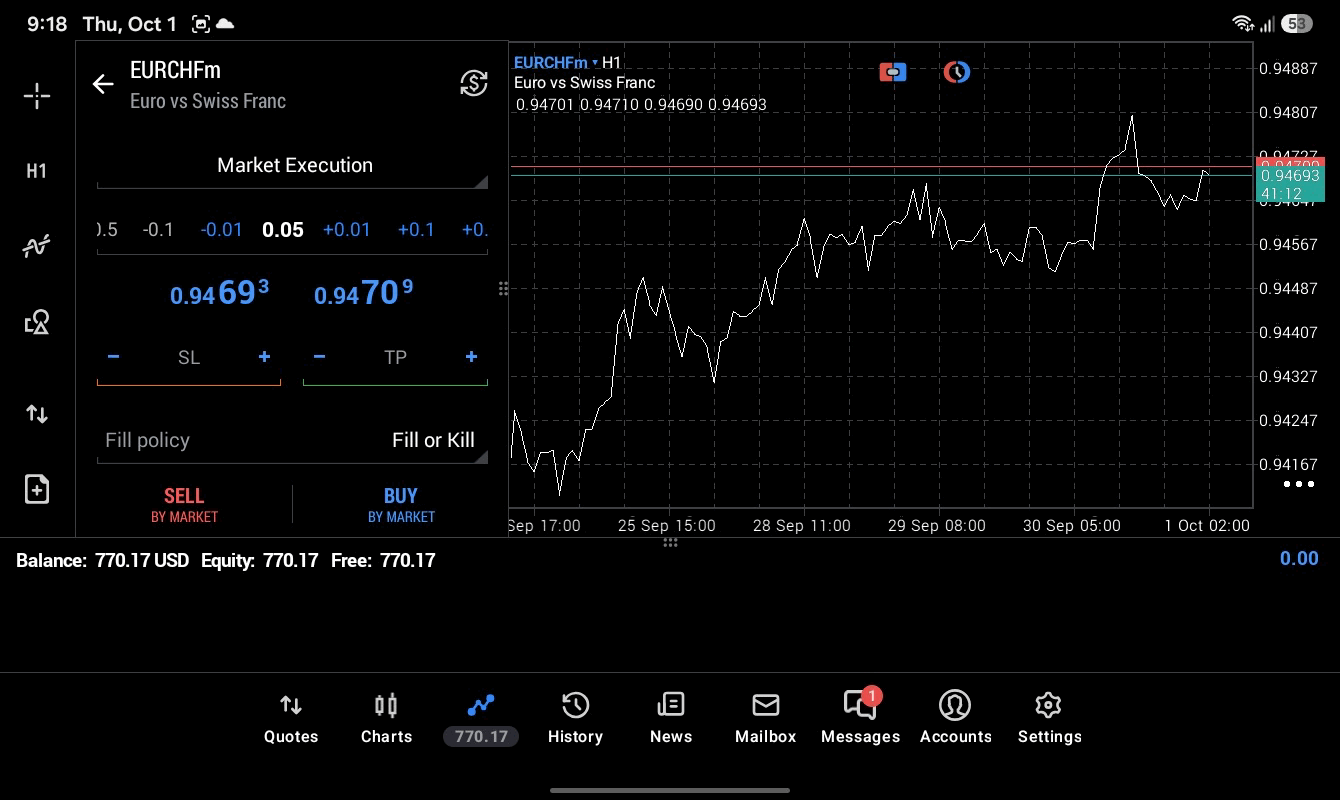Open the History tab
Viewport: 1340px width, 800px height.
[x=575, y=719]
